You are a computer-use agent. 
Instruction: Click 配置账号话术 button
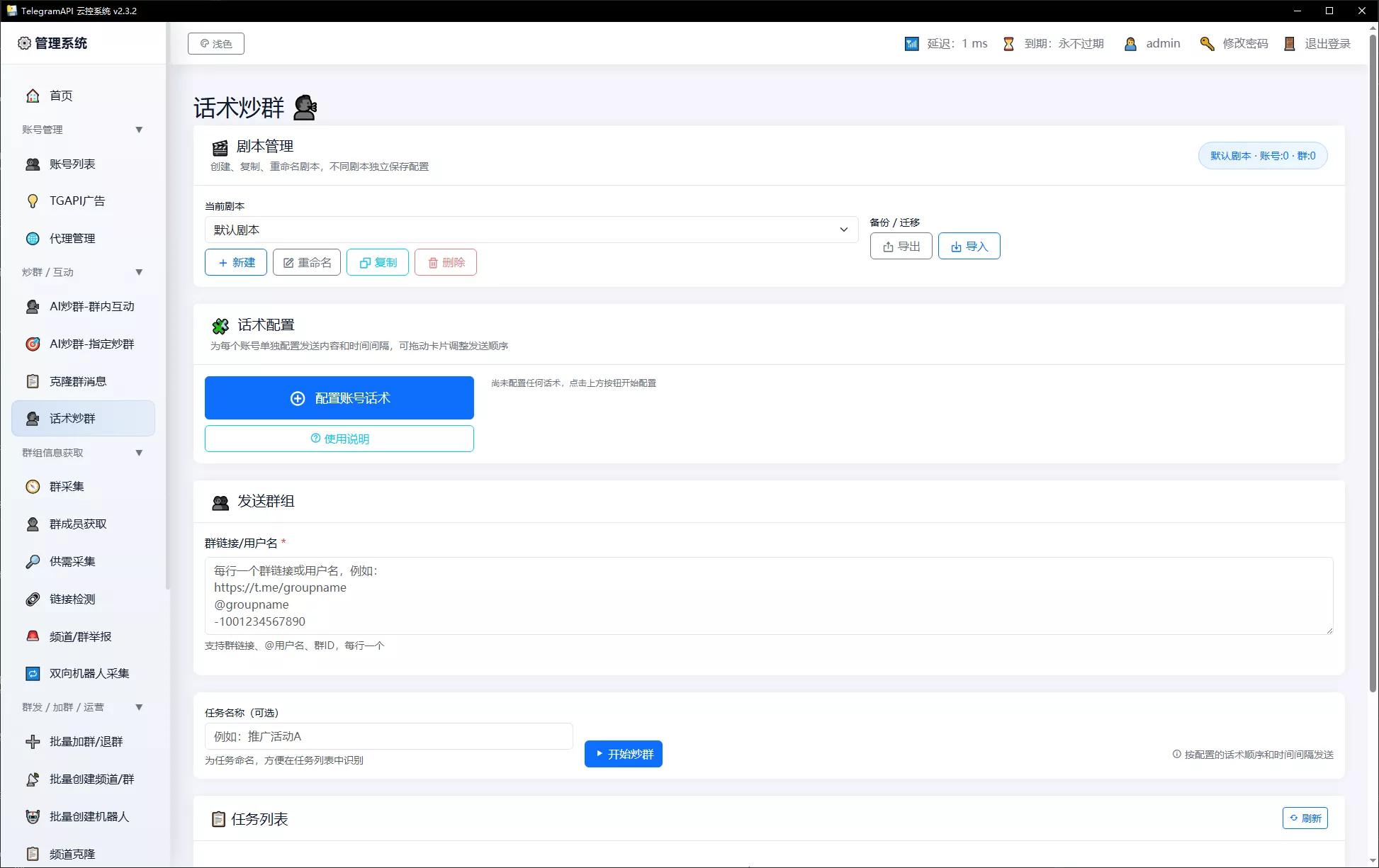click(x=339, y=398)
